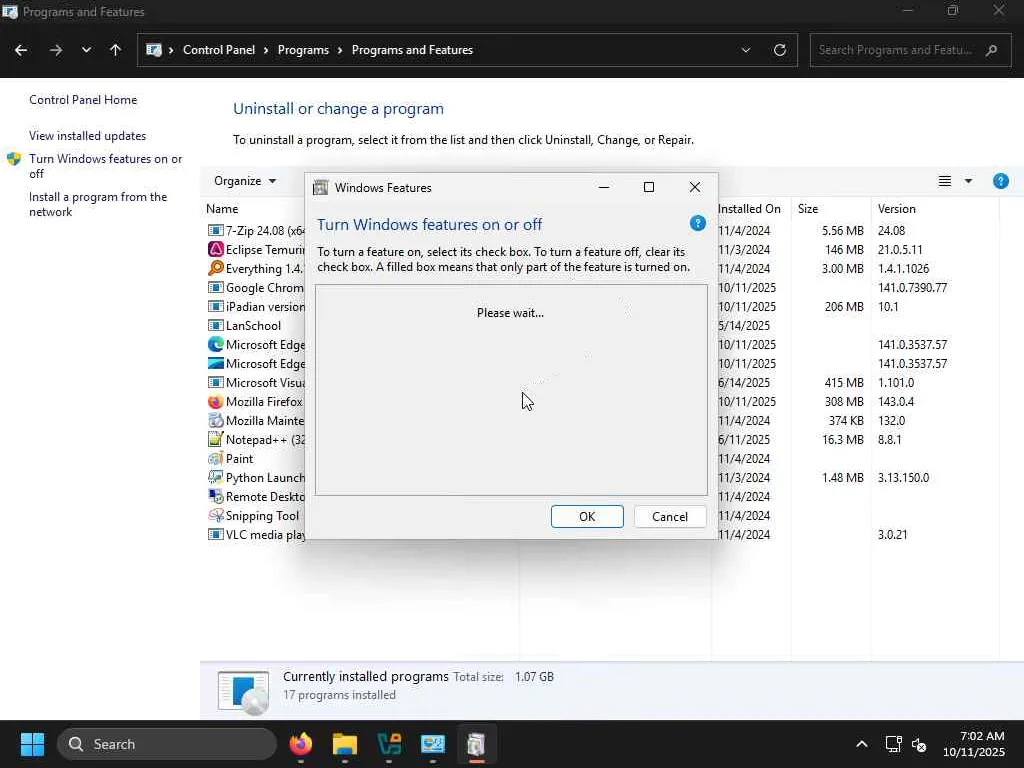
Task: Open Firefox from the taskbar
Action: [300, 744]
